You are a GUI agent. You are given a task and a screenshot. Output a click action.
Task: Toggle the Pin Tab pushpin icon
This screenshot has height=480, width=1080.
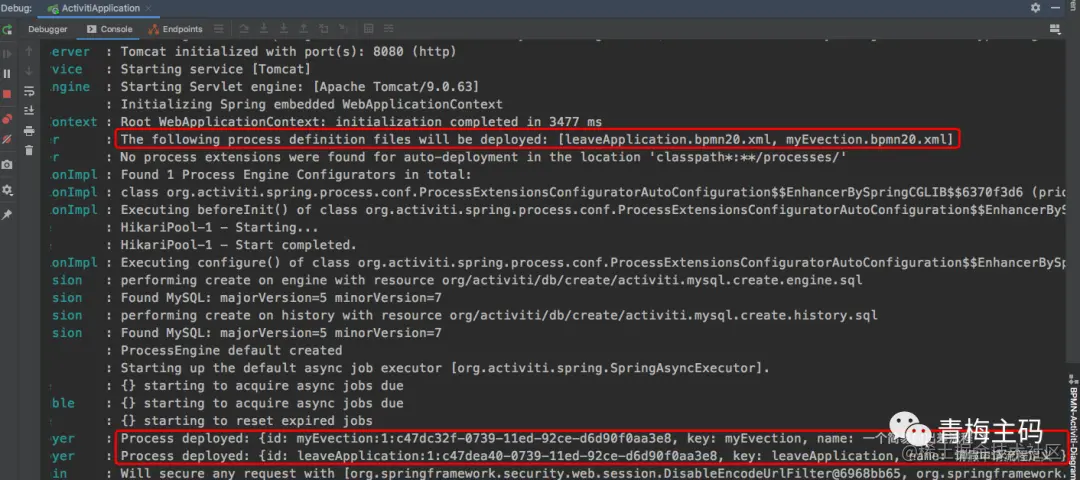[7, 215]
